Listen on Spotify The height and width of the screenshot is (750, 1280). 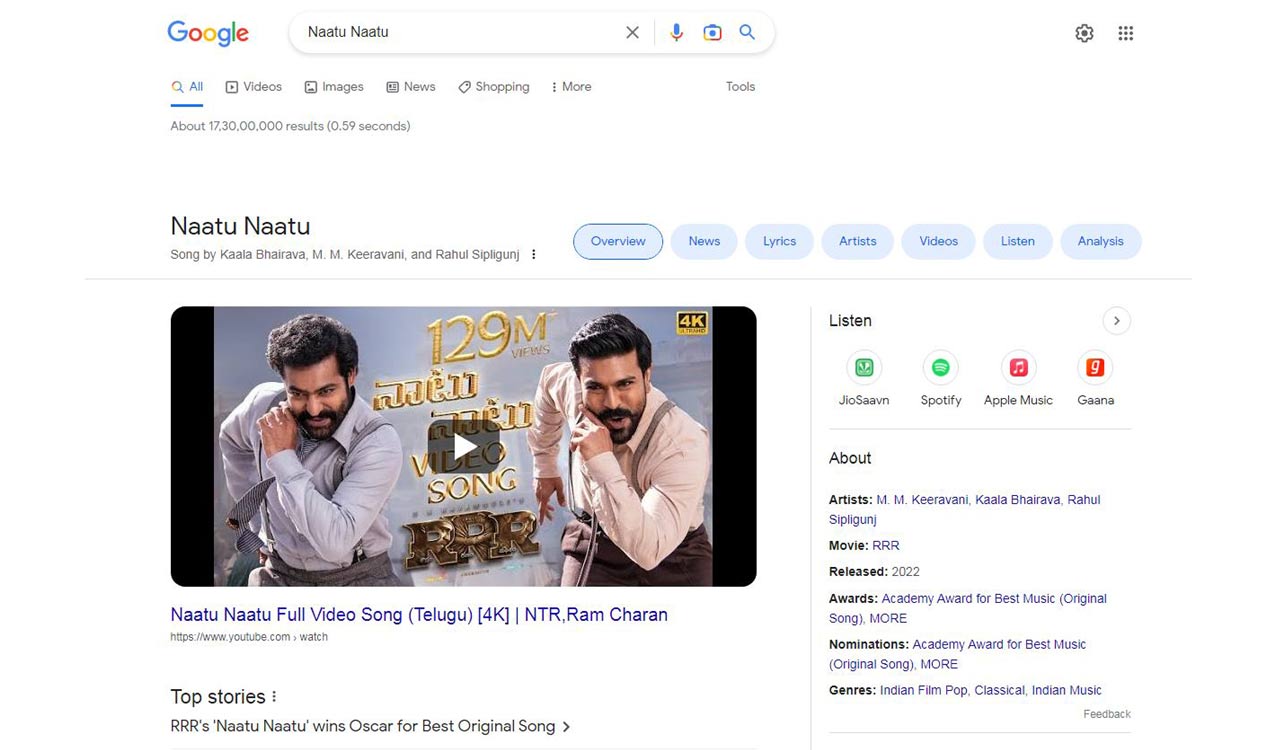coord(940,367)
